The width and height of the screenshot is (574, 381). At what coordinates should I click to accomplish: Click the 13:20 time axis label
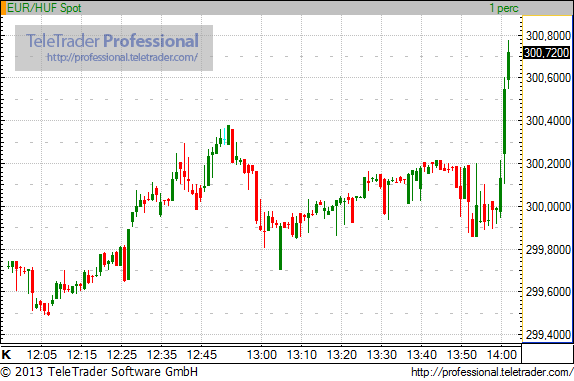tap(342, 354)
